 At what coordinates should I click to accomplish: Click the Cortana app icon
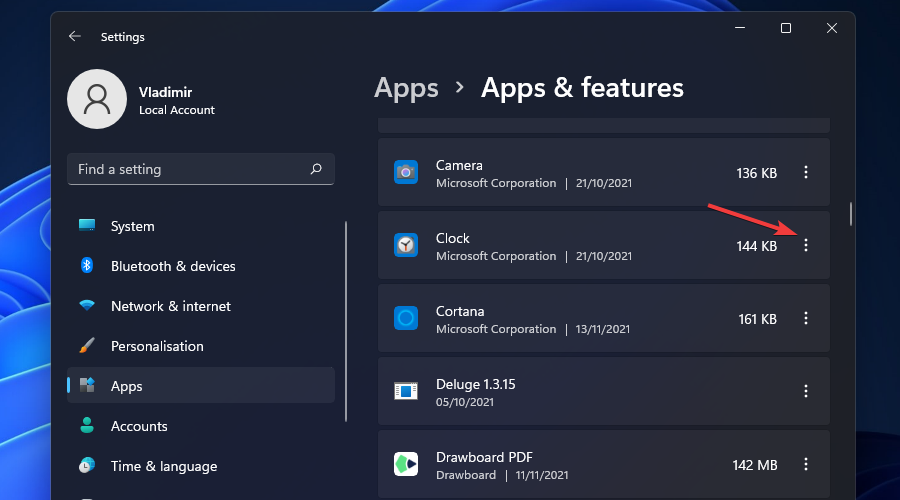tap(406, 318)
